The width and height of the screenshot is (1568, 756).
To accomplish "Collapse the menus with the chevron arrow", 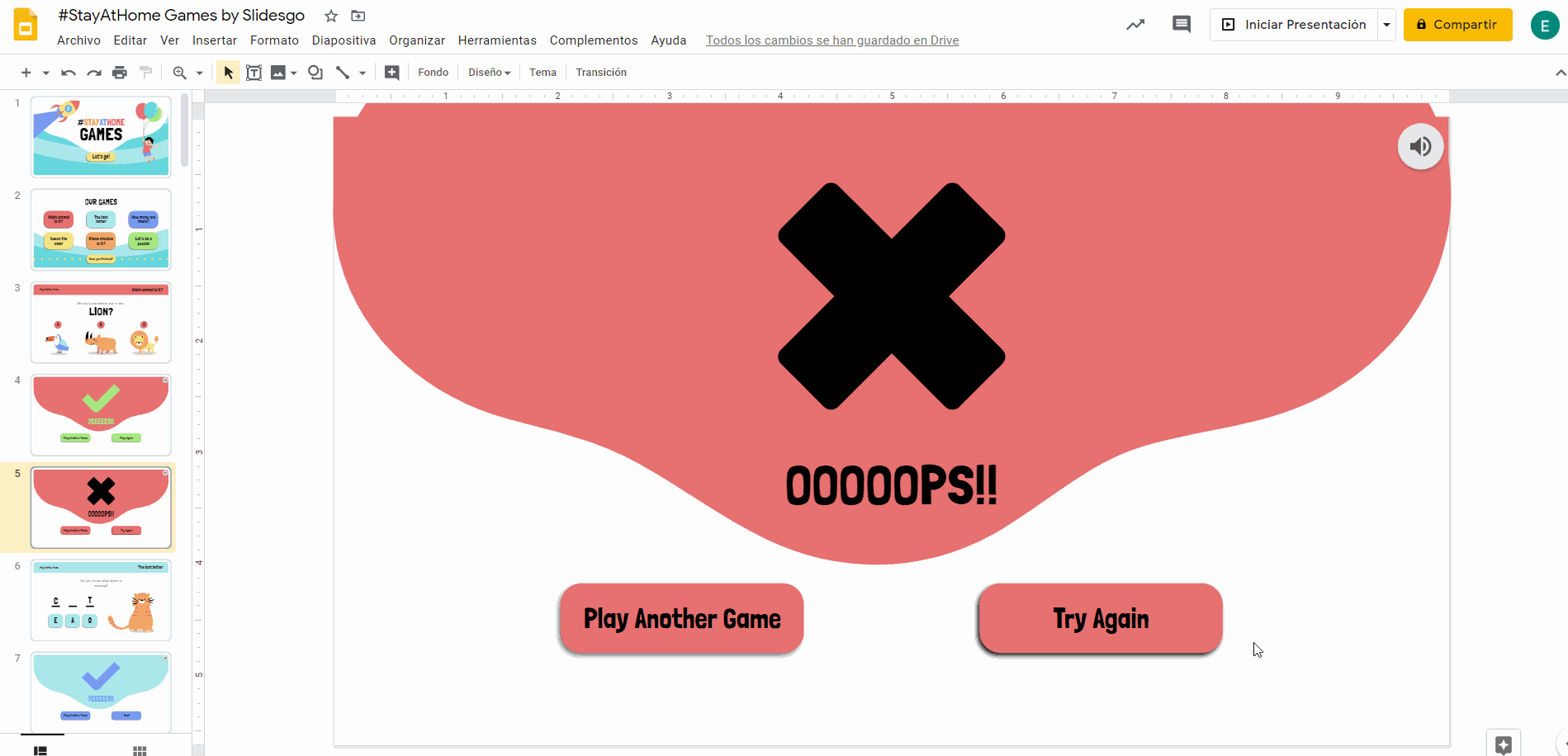I will [x=1561, y=73].
